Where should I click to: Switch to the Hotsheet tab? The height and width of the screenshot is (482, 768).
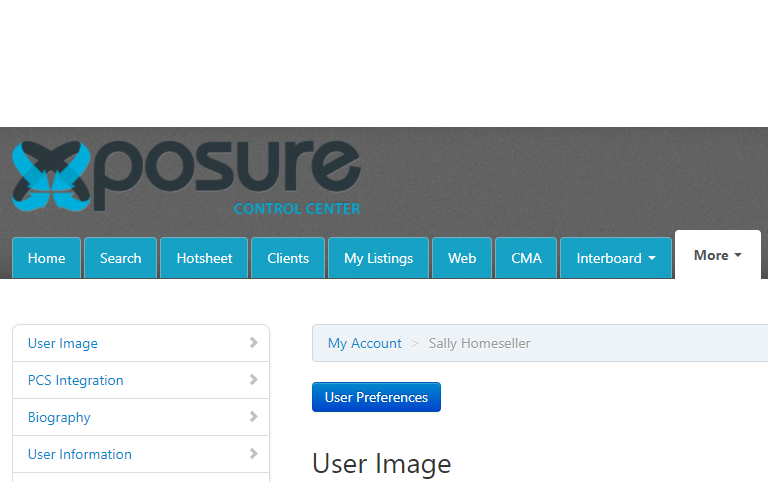[204, 258]
